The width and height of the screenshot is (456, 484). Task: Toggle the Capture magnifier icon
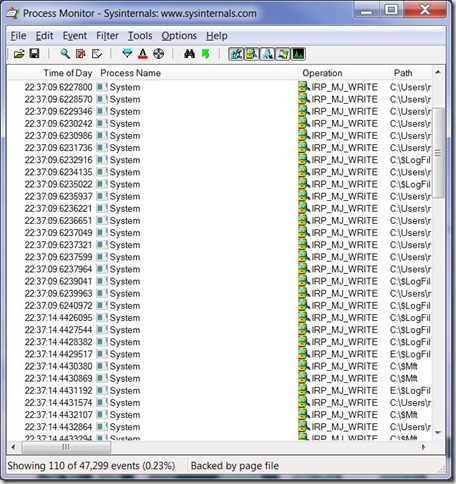pyautogui.click(x=65, y=54)
